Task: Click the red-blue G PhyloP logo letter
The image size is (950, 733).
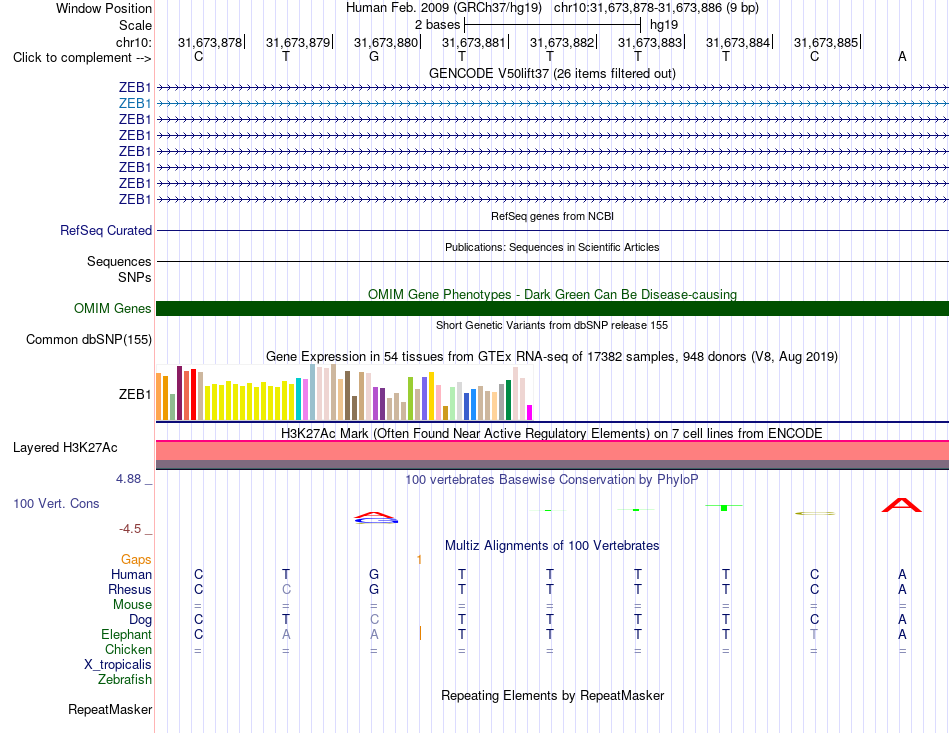Action: (x=376, y=517)
